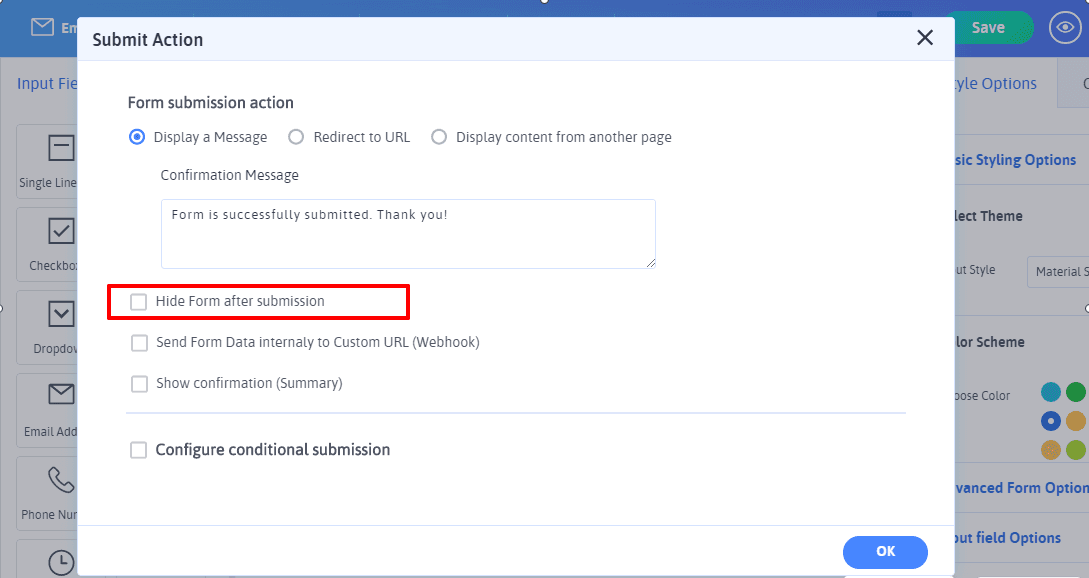Expand Advanced Form Options section
Image resolution: width=1089 pixels, height=578 pixels.
(1015, 488)
